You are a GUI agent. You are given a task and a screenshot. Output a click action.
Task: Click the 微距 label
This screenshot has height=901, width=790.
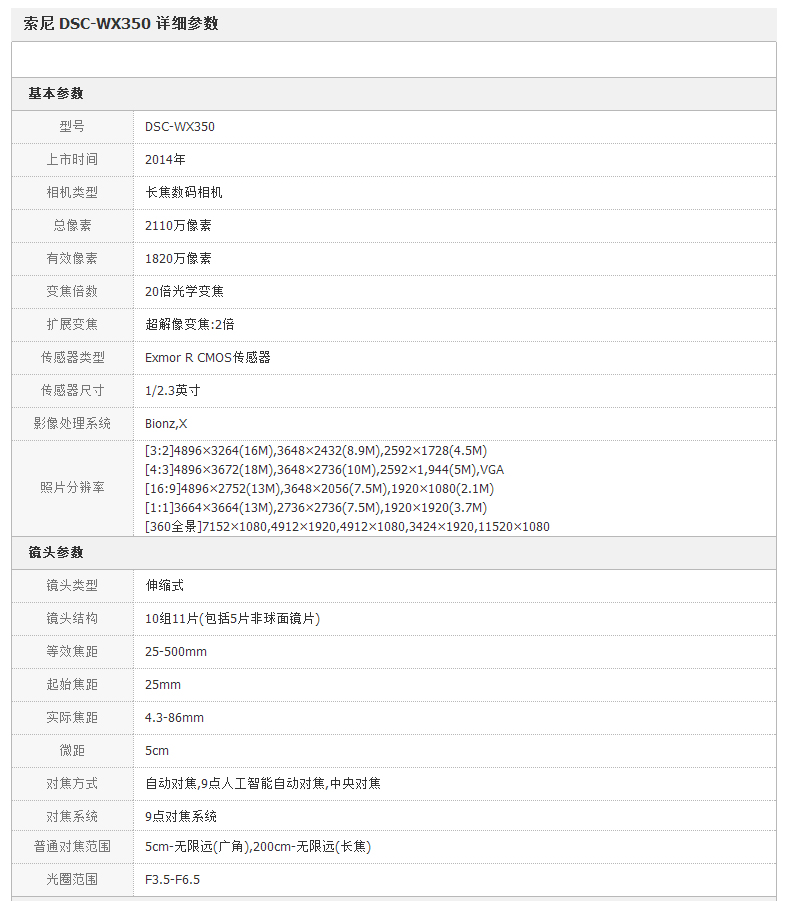(72, 750)
